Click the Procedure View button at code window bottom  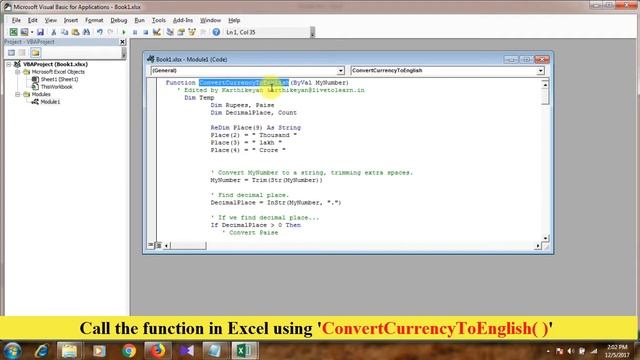pos(151,245)
